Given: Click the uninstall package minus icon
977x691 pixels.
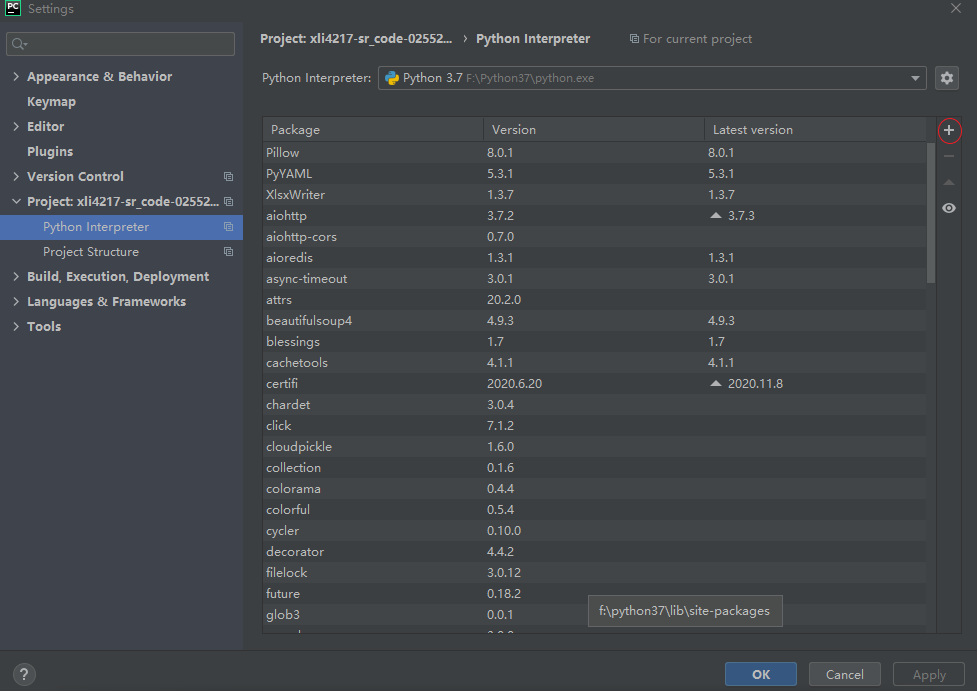Looking at the screenshot, I should [x=947, y=155].
